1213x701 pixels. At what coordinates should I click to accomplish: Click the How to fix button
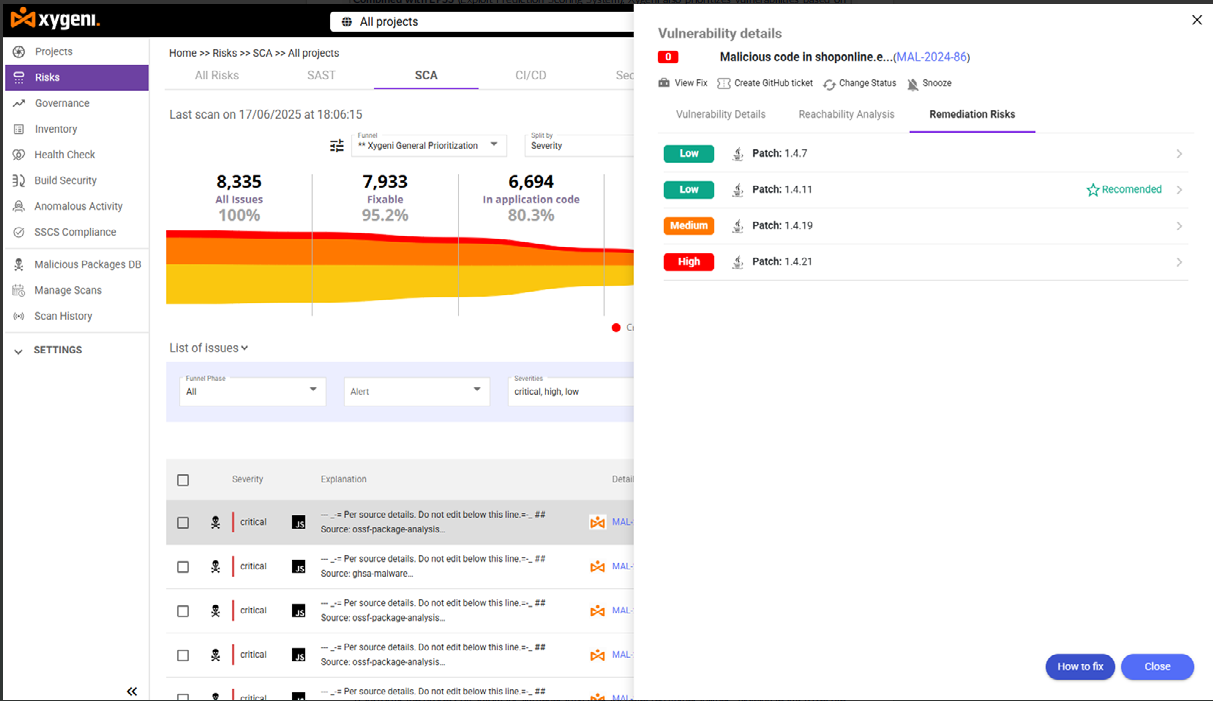click(1080, 667)
